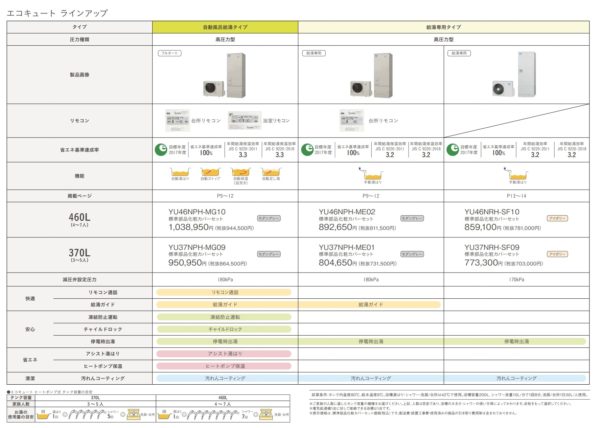Select the 自動保温 (追焚き) bathtub function icon
Image resolution: width=600 pixels, height=428 pixels.
pyautogui.click(x=240, y=172)
